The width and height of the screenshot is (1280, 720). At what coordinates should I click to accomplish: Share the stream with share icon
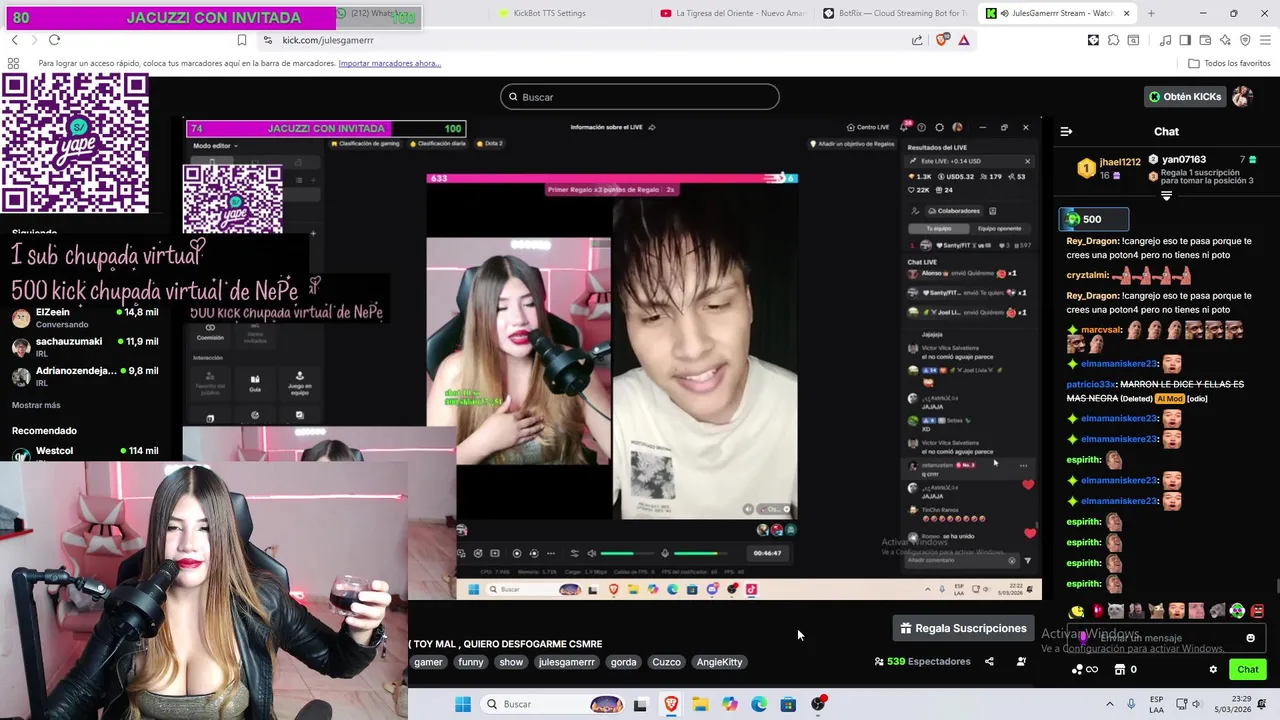tap(989, 661)
